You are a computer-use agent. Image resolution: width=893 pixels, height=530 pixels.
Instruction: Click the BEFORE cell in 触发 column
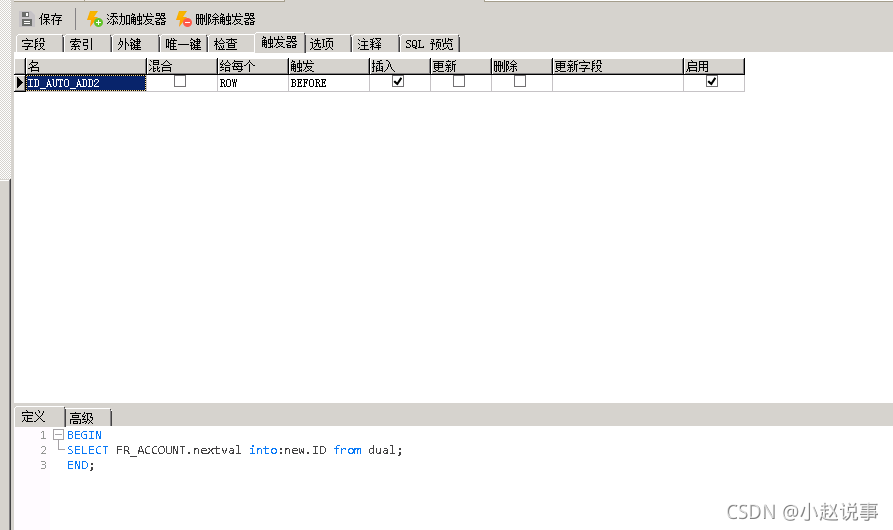pos(329,83)
